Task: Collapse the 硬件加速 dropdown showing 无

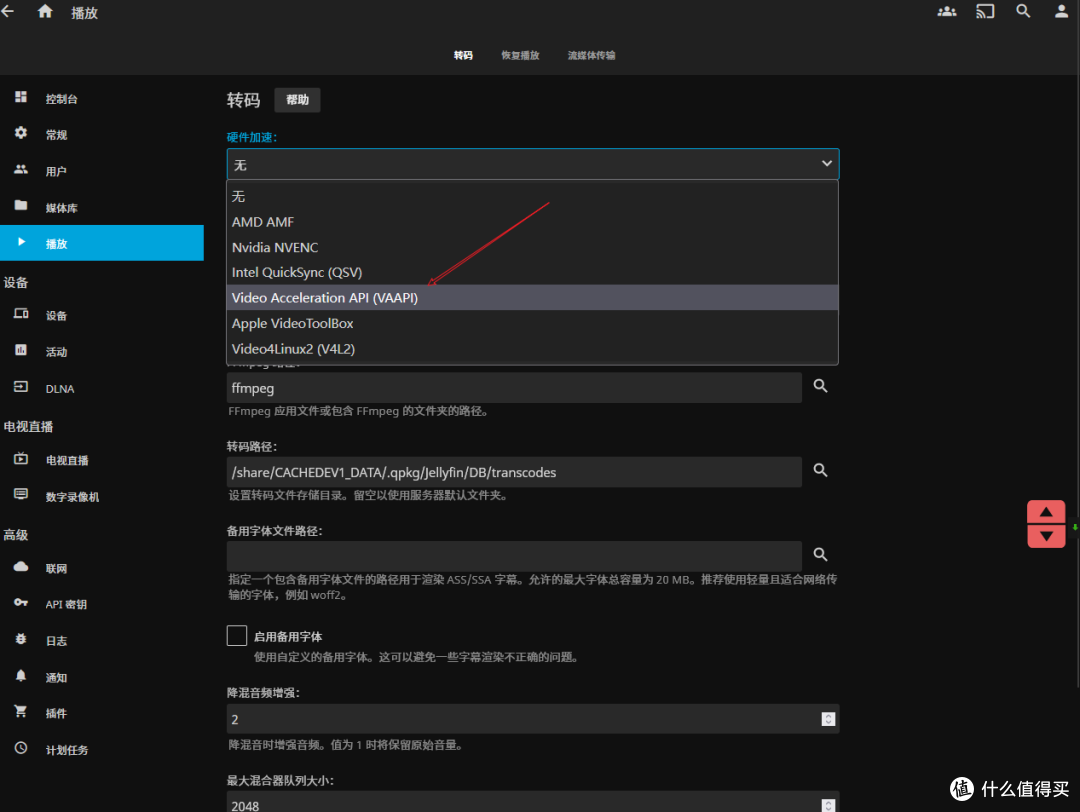Action: tap(533, 164)
